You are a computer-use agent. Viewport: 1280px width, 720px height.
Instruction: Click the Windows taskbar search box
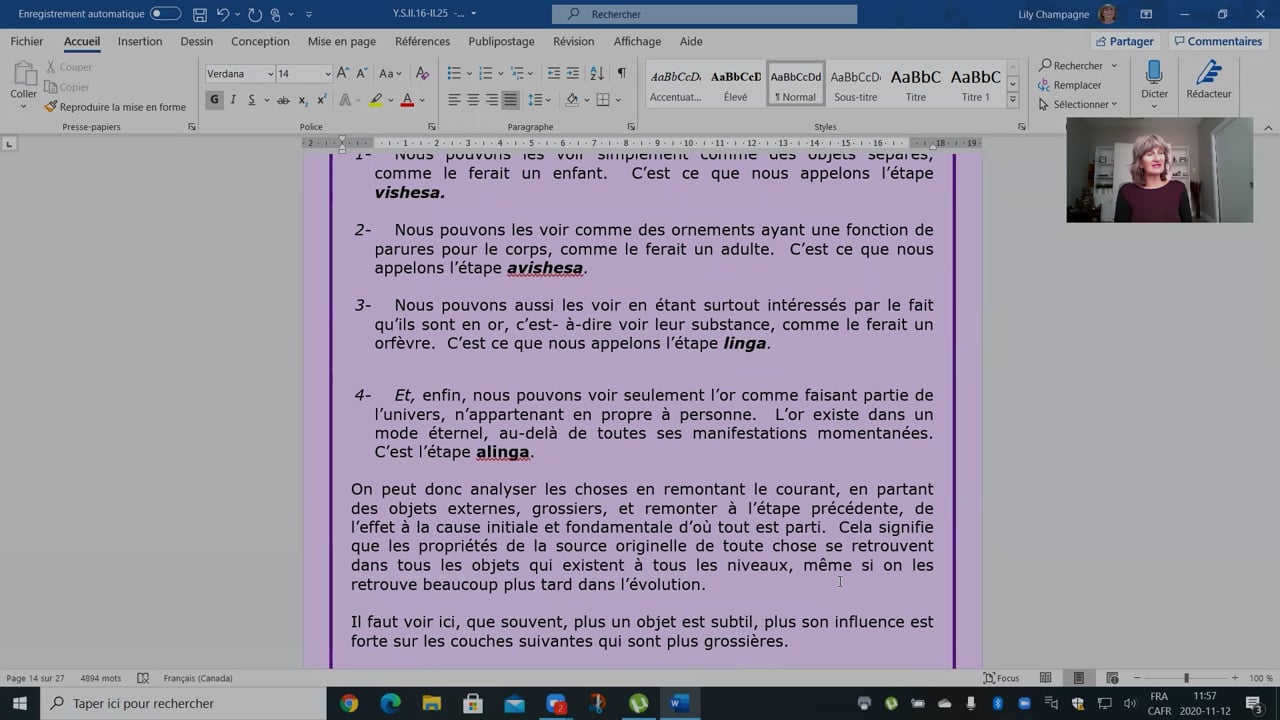point(183,703)
